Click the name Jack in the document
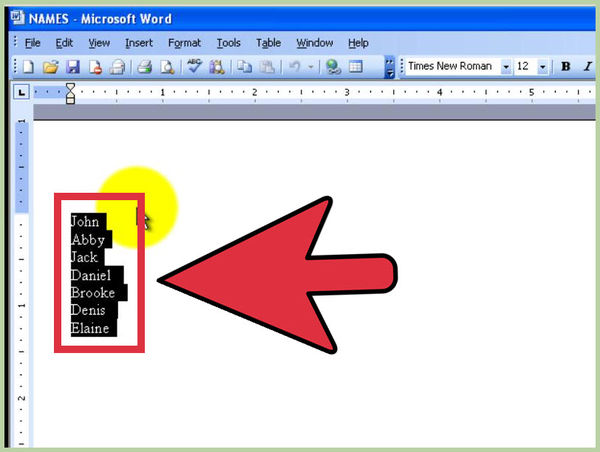Image resolution: width=600 pixels, height=452 pixels. [x=84, y=257]
